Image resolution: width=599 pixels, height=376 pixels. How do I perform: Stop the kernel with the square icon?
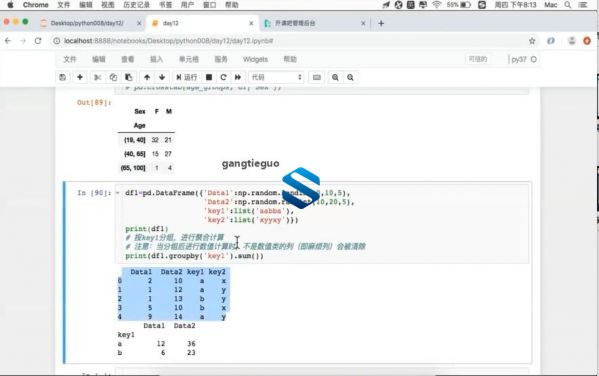209,77
